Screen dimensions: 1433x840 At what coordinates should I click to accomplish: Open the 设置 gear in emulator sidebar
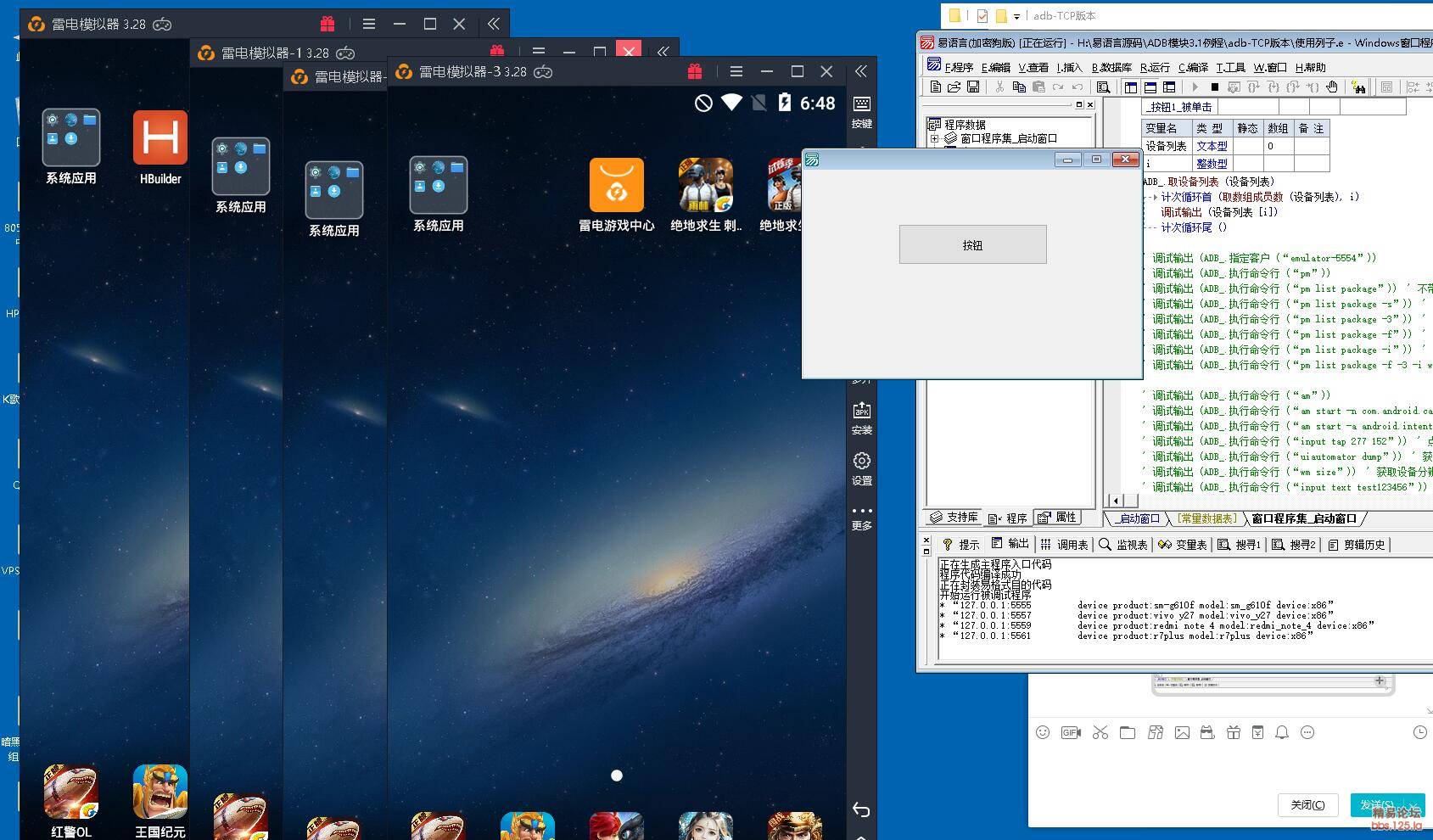click(861, 468)
